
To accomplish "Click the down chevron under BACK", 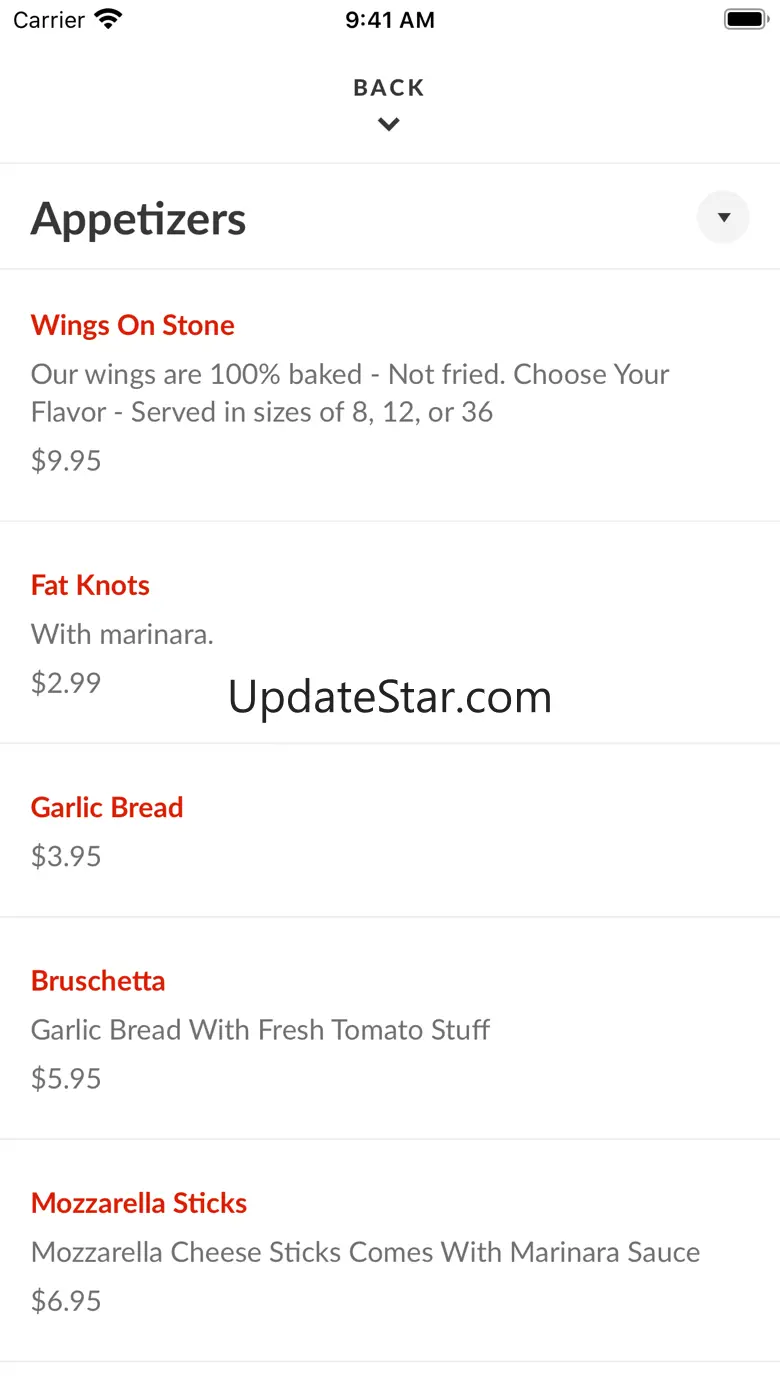I will (x=389, y=125).
